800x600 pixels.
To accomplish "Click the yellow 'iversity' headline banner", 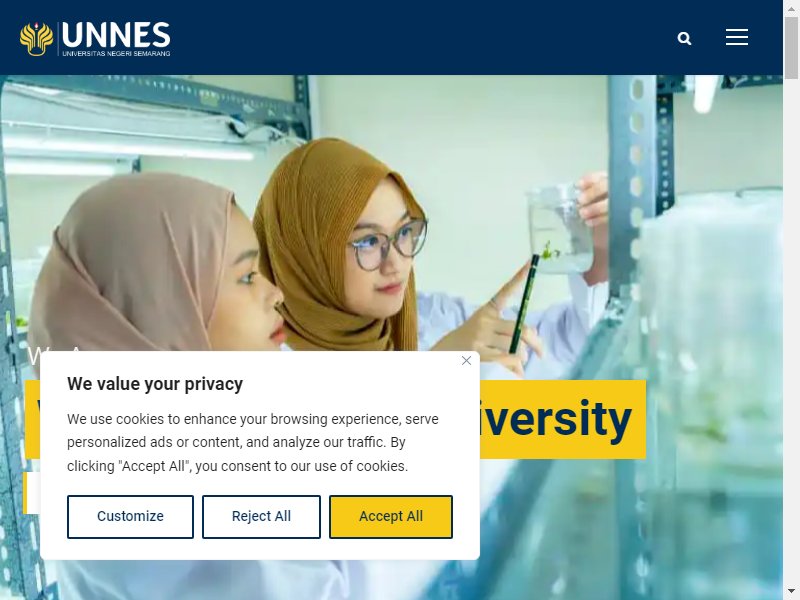I will [562, 419].
